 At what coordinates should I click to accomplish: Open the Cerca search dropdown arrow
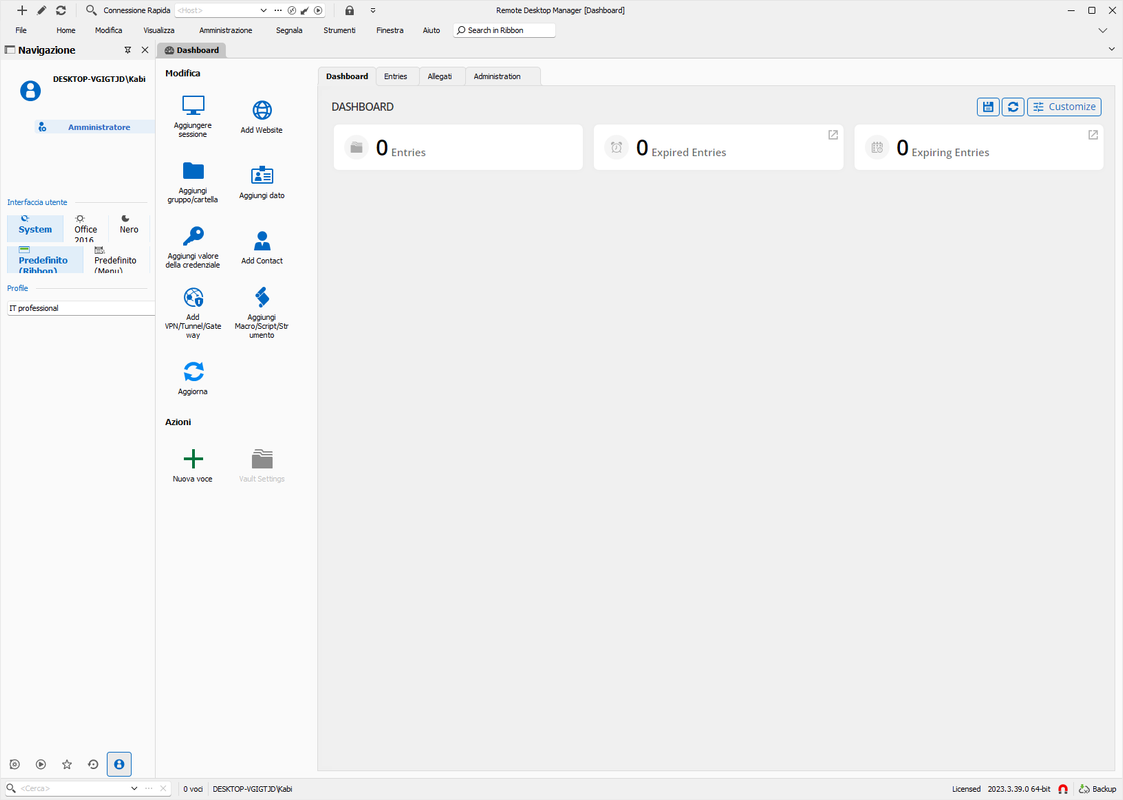(x=134, y=789)
